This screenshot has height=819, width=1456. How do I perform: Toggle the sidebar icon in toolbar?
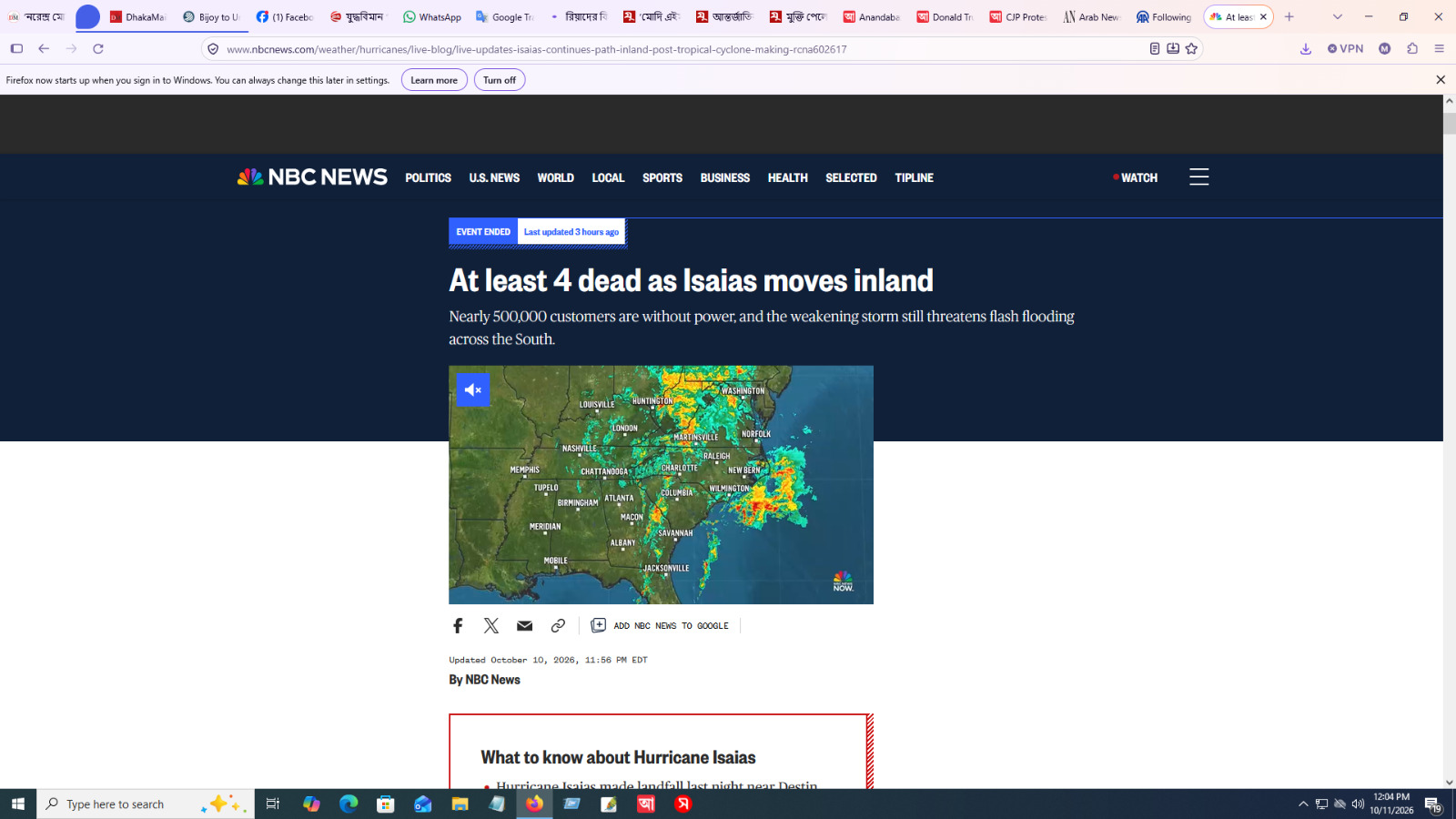coord(16,49)
